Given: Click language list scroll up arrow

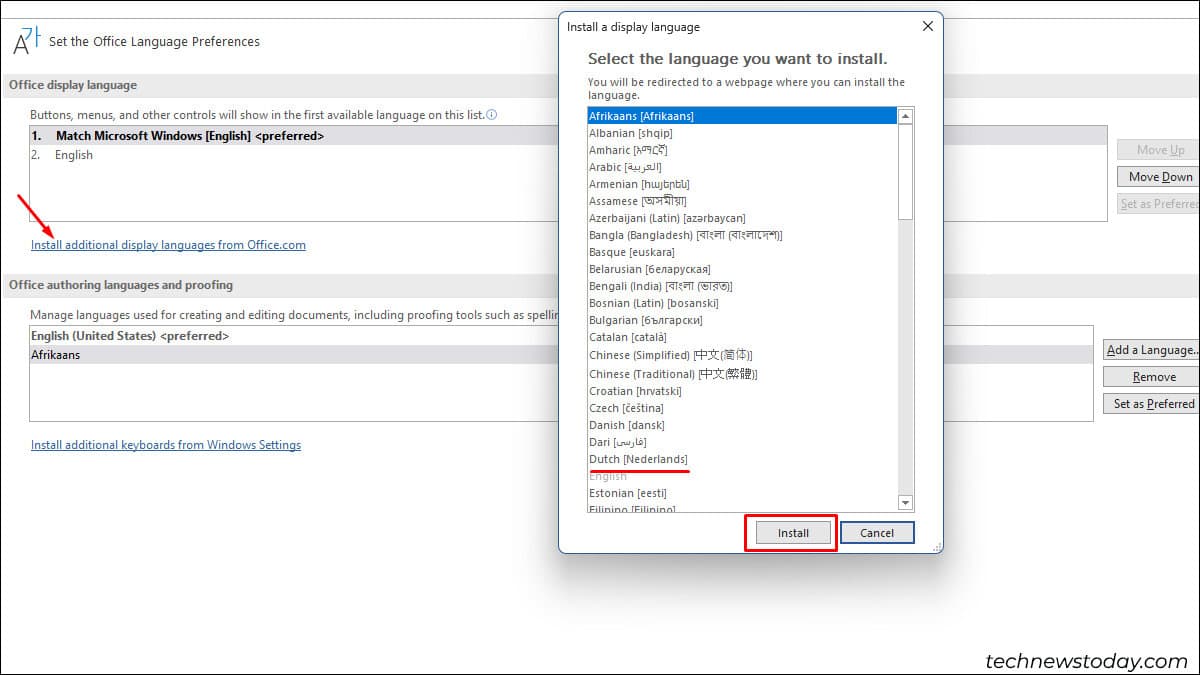Looking at the screenshot, I should pos(906,116).
